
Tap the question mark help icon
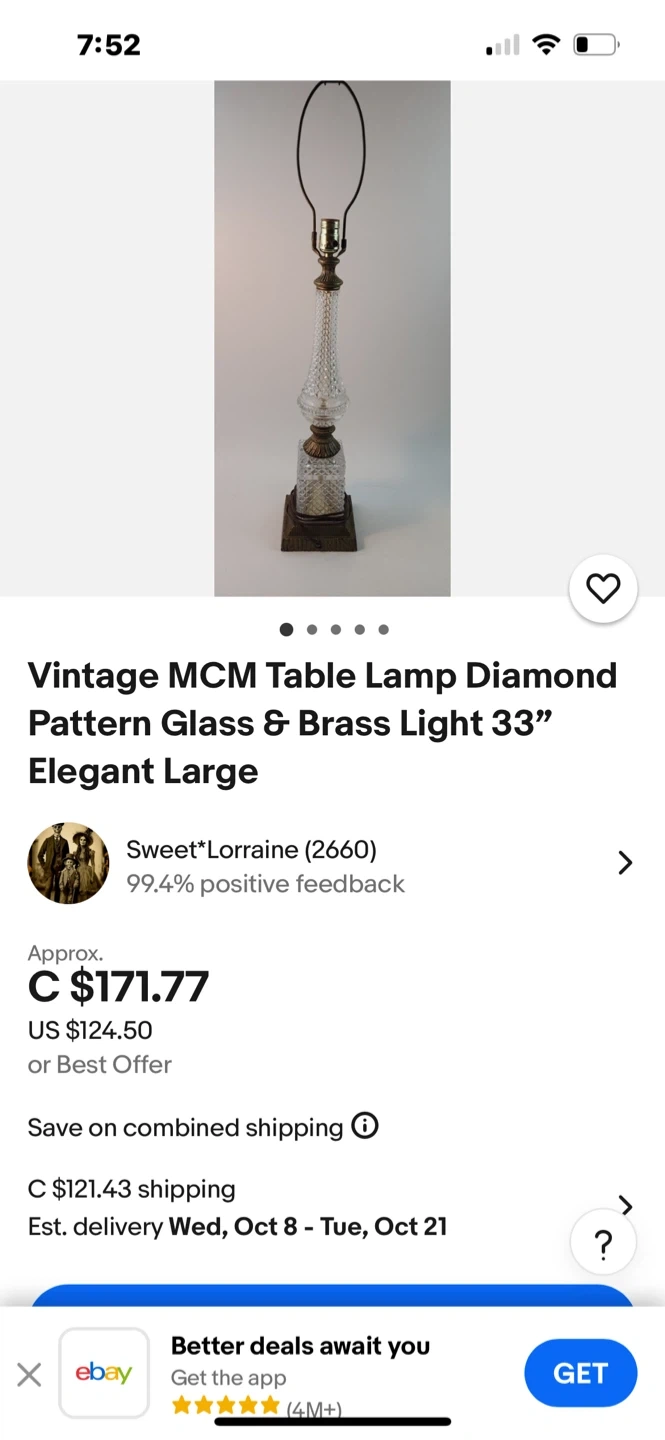click(x=603, y=1245)
